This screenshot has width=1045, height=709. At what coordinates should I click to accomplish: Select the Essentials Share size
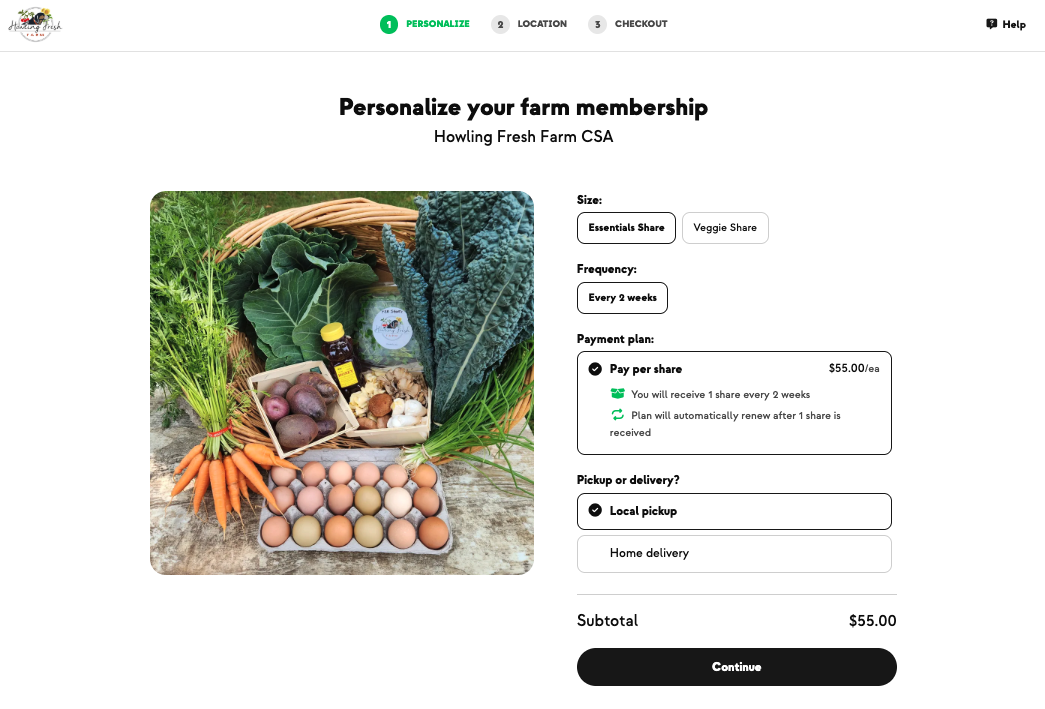[626, 228]
